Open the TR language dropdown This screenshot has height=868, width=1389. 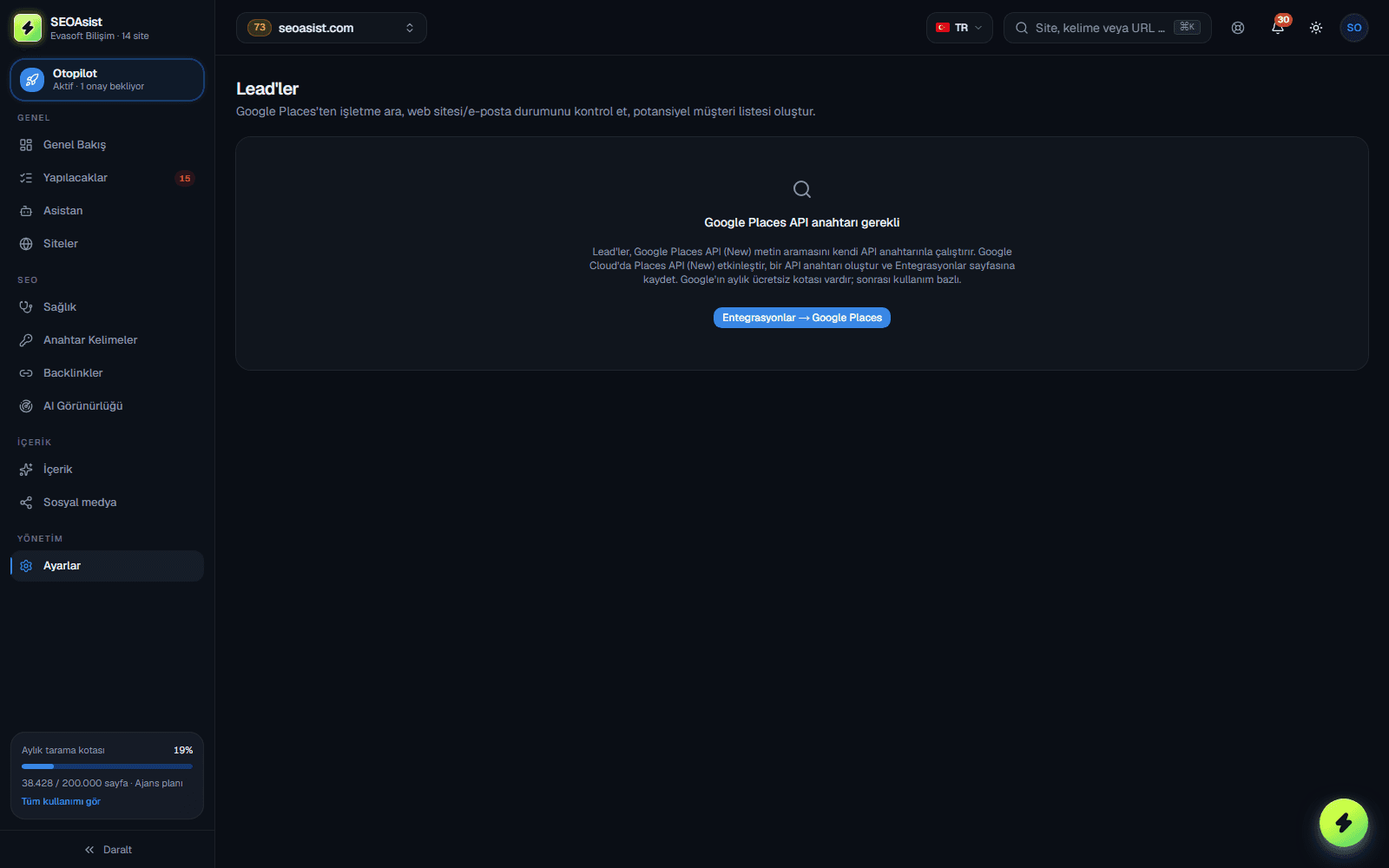959,28
